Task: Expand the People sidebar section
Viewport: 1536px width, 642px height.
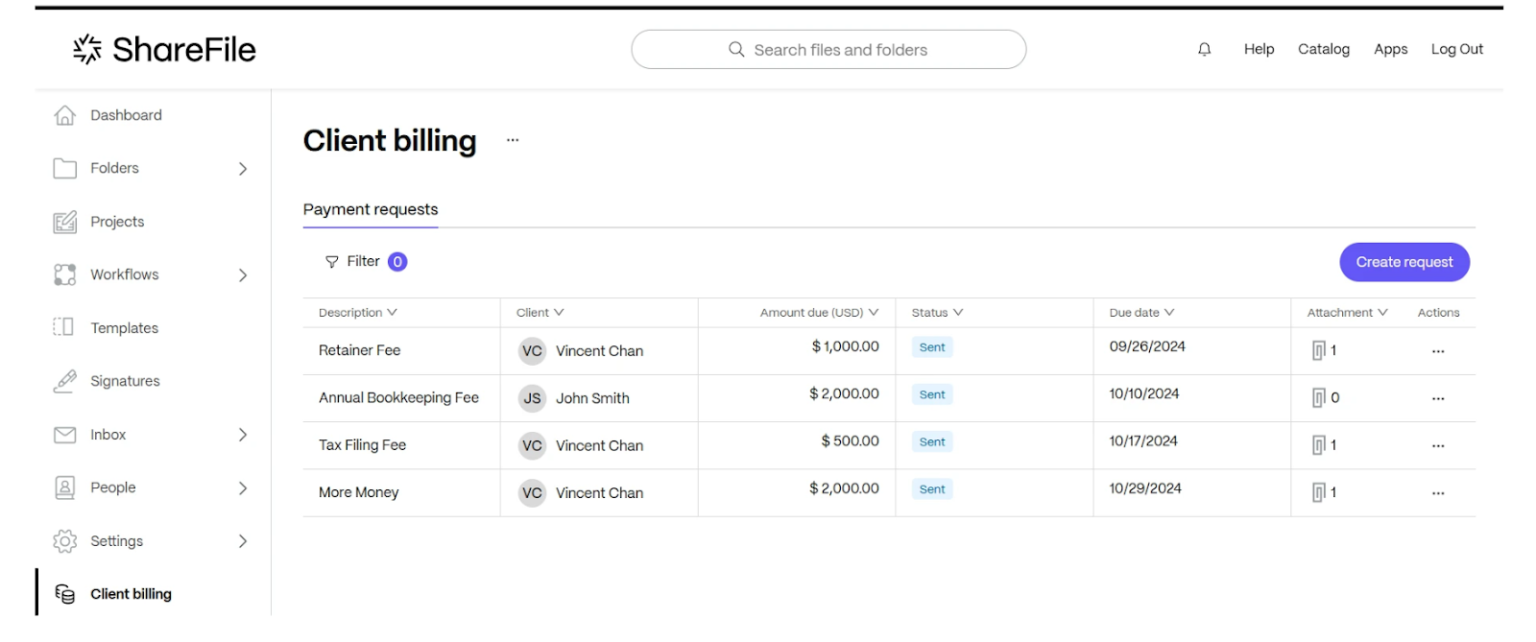Action: pos(242,488)
